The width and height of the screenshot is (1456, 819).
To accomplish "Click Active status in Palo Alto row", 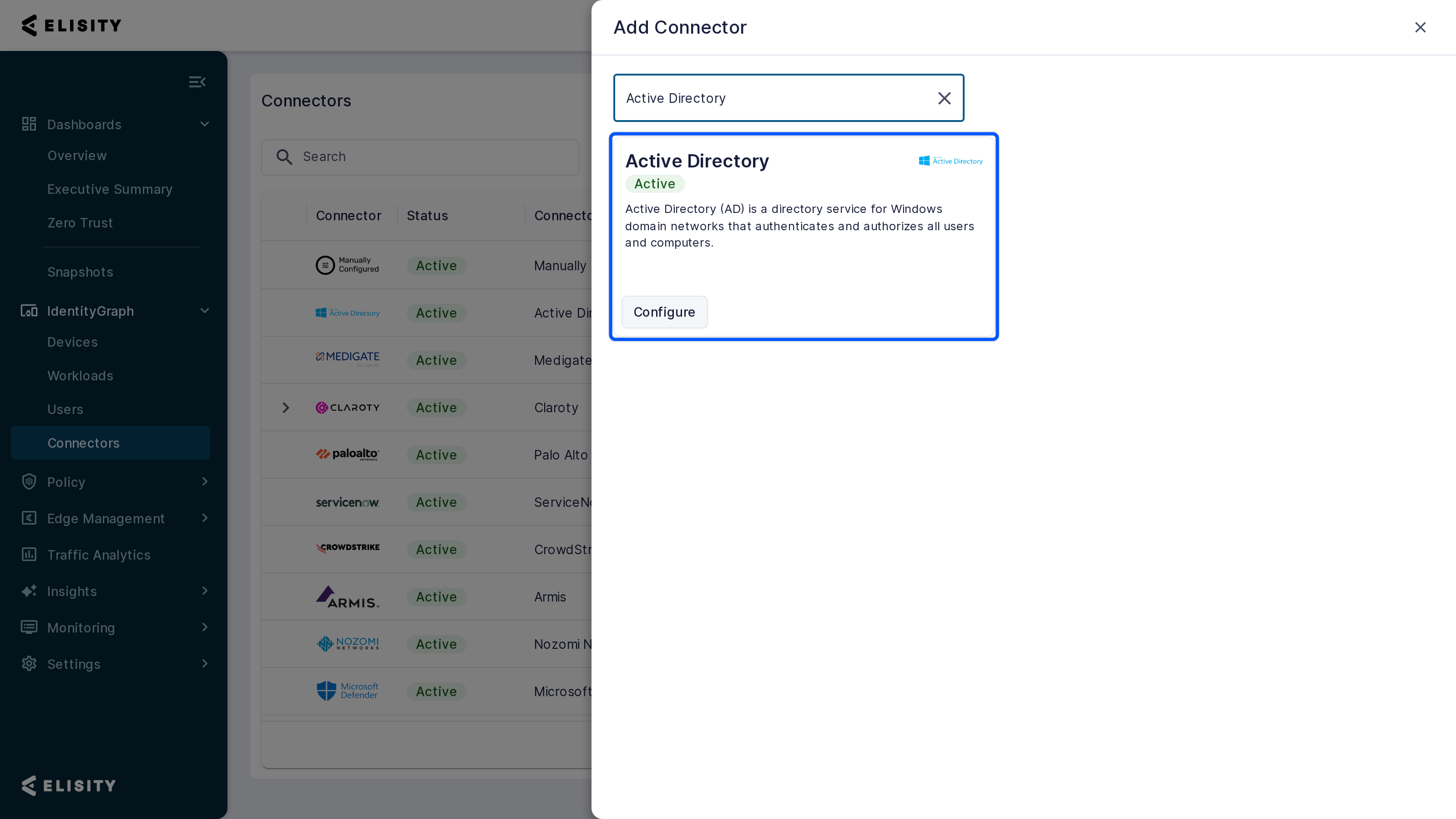I will 436,455.
